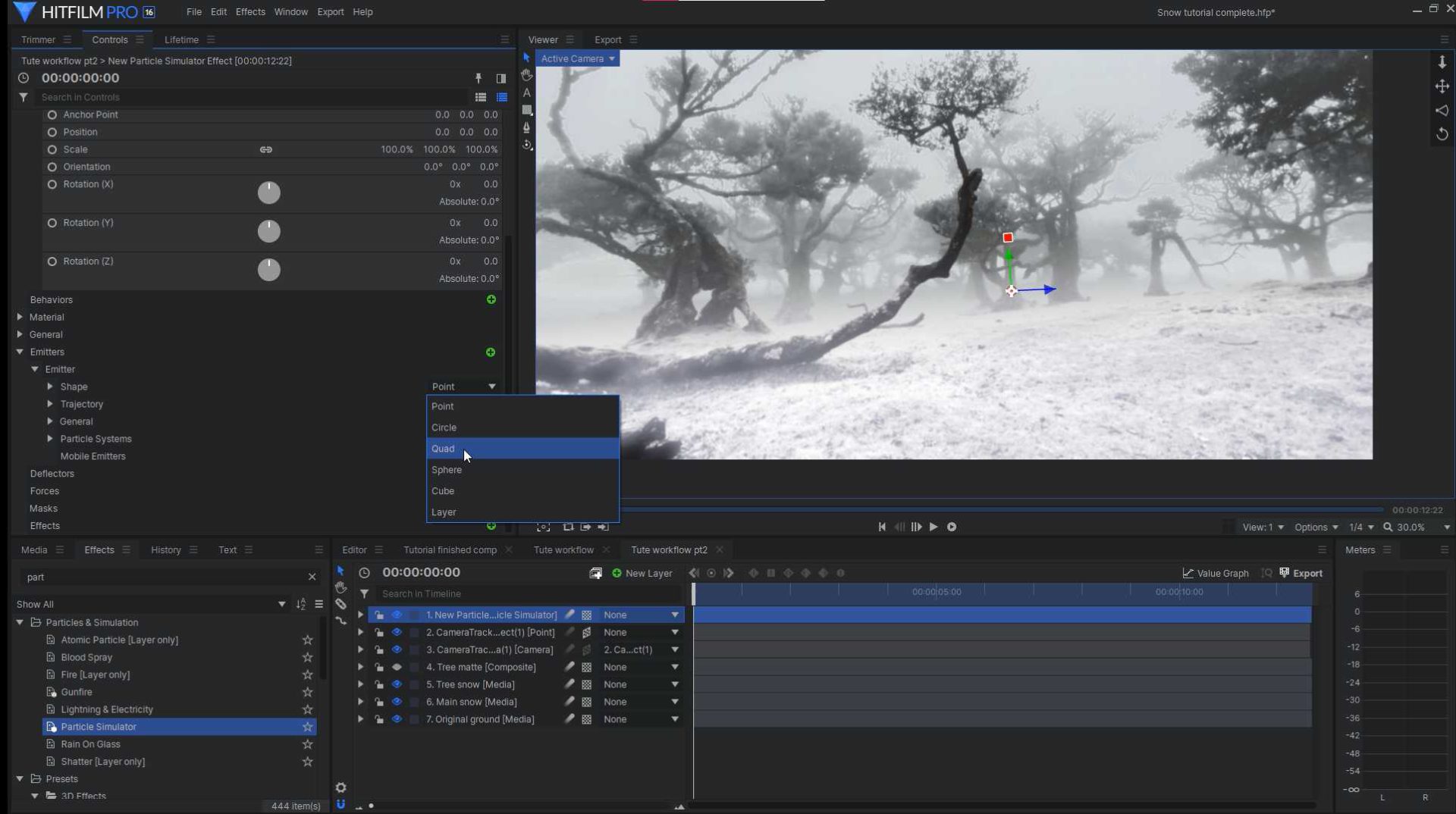Open the Show All filter dropdown

(151, 604)
